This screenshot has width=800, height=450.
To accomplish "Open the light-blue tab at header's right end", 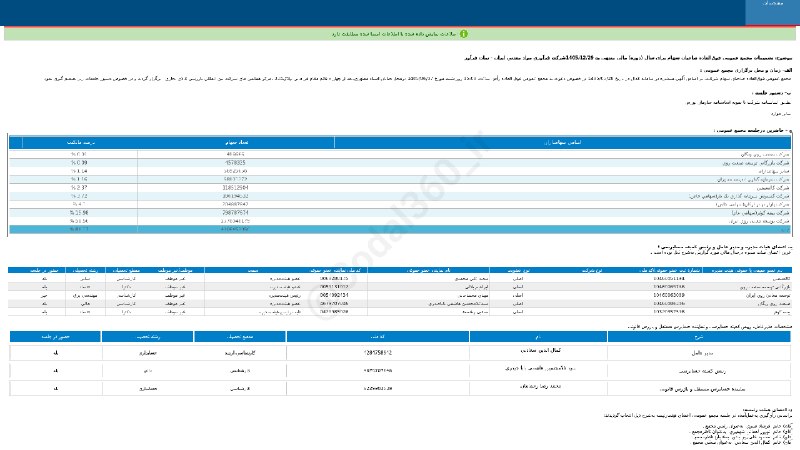I will 772,12.
